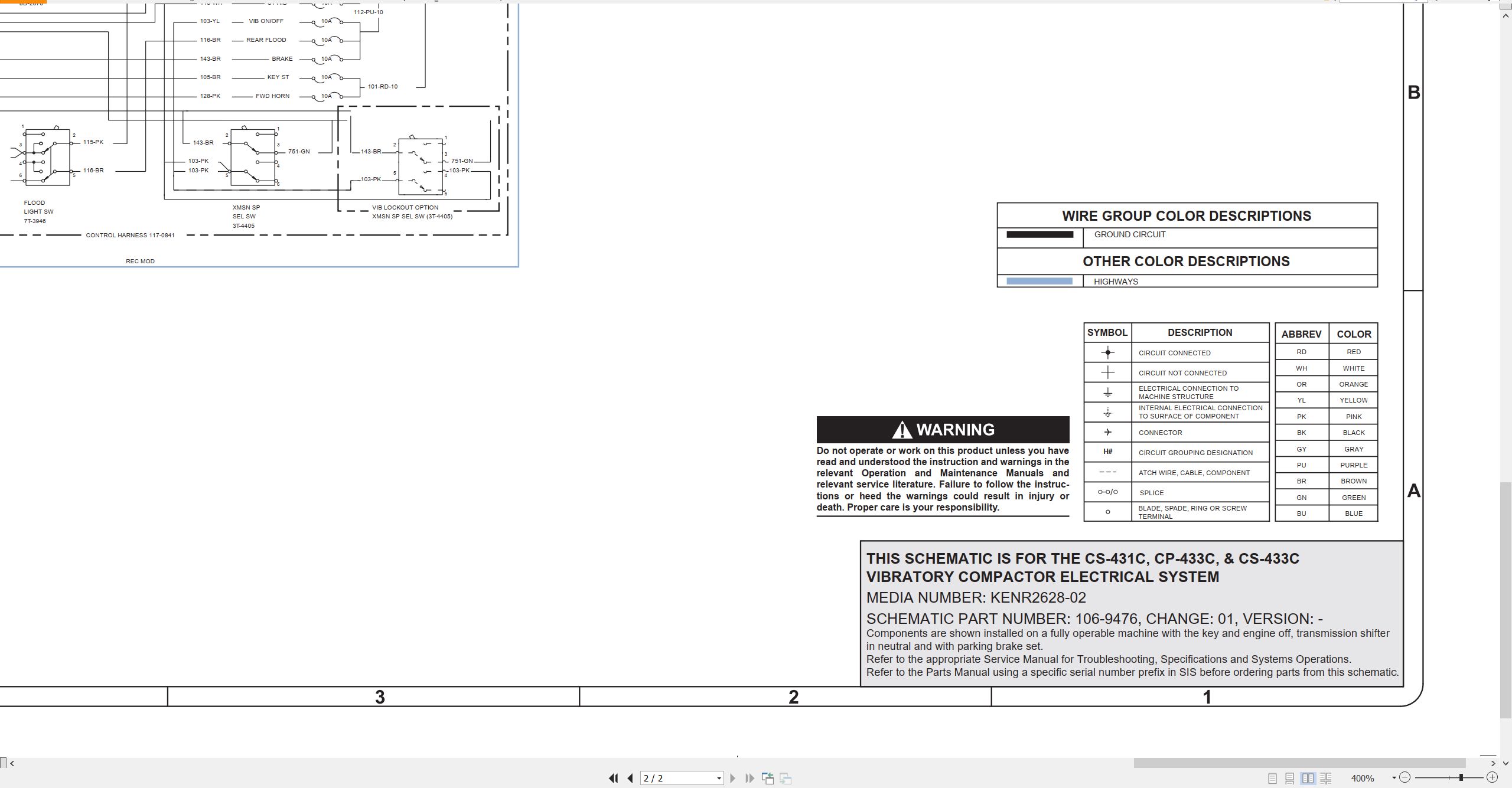Click 'FLOOD LIGHT SW' label
The image size is (1512, 788).
click(38, 207)
